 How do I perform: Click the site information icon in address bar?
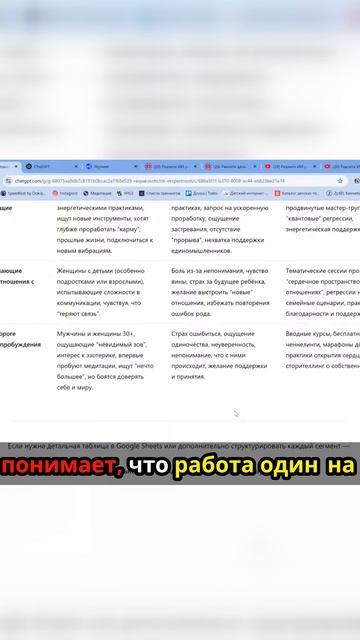pos(8,181)
